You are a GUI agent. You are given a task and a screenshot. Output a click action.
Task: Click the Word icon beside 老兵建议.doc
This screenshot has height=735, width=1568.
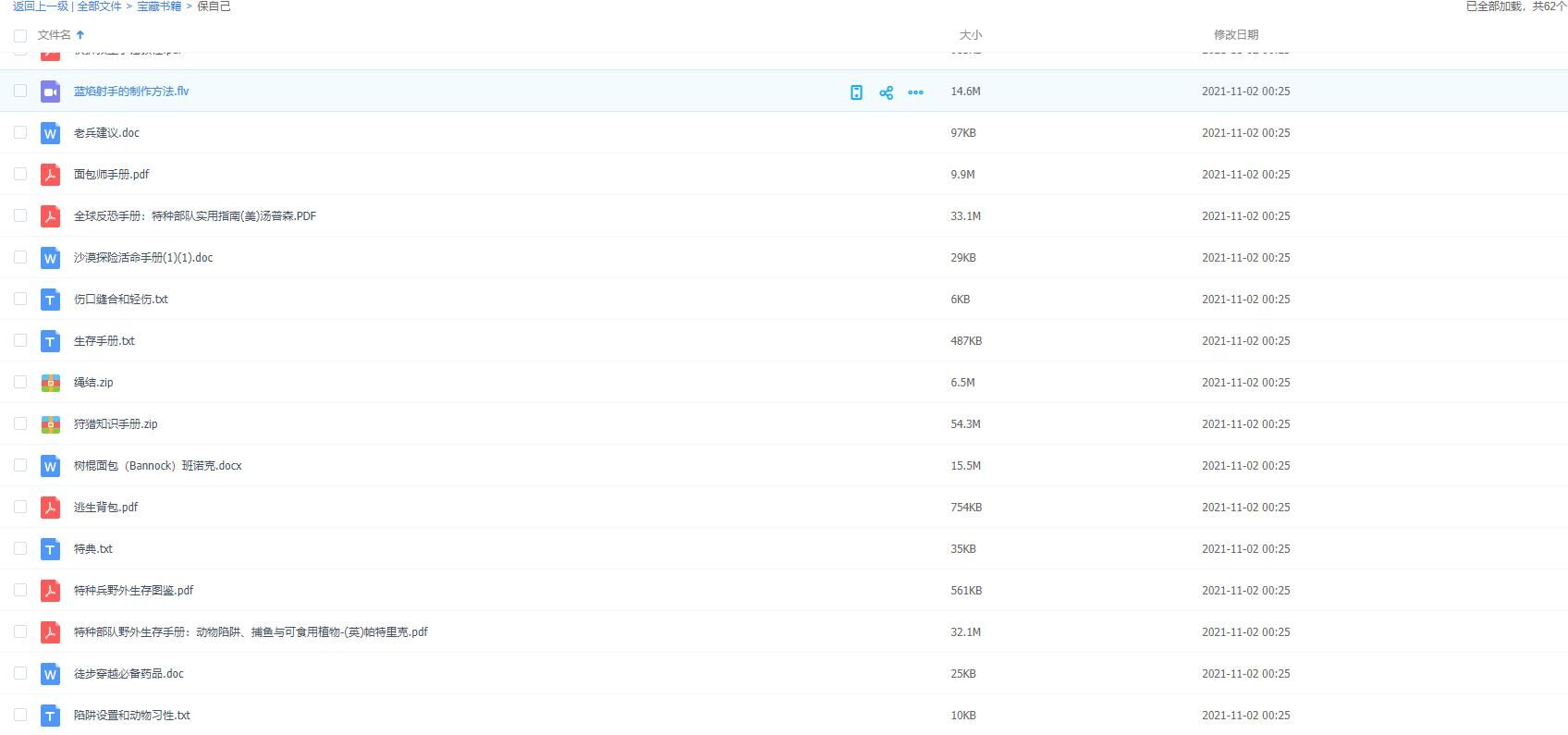(x=51, y=133)
